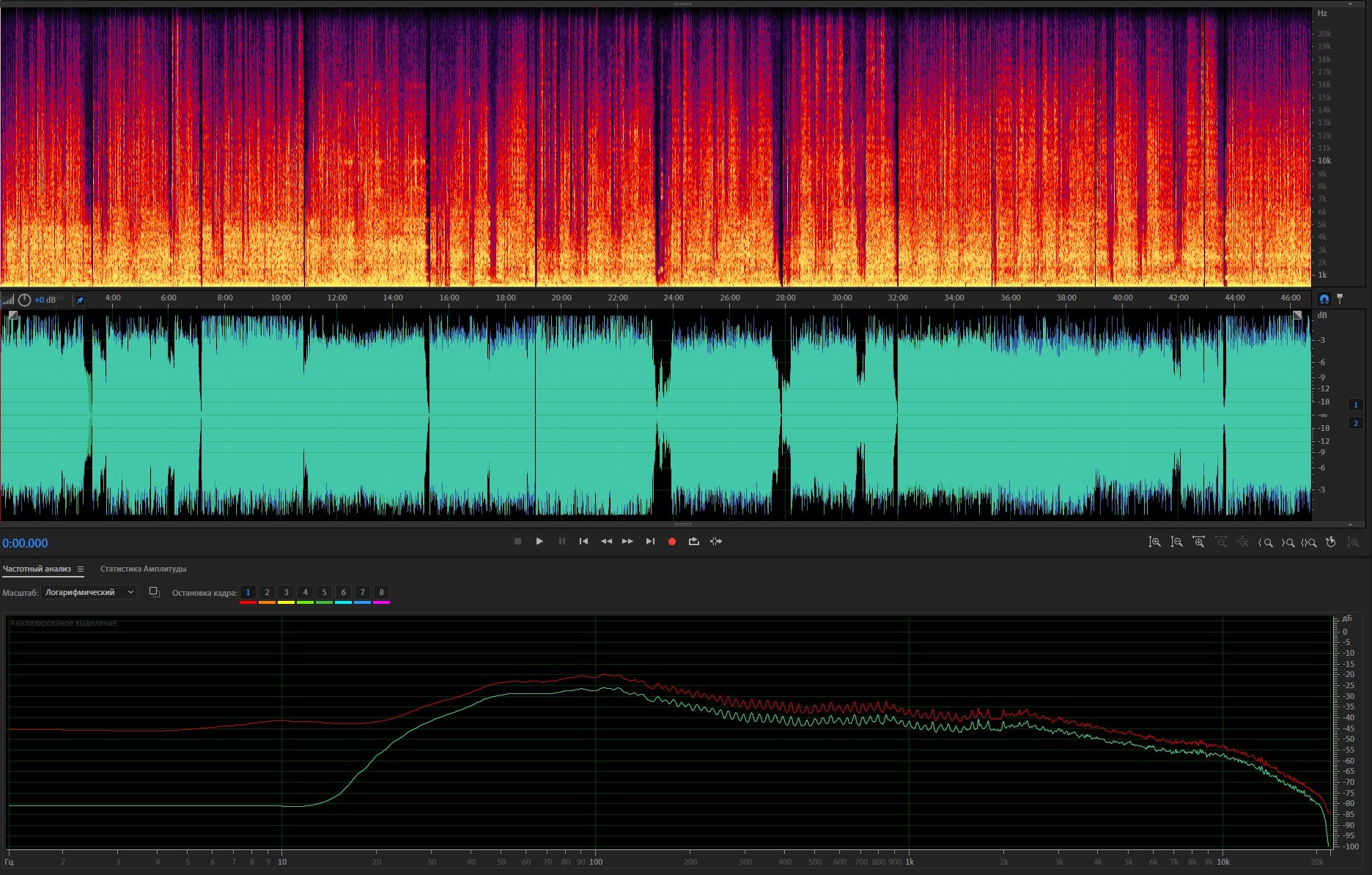
Task: Move playhead to previous marker
Action: [x=583, y=542]
